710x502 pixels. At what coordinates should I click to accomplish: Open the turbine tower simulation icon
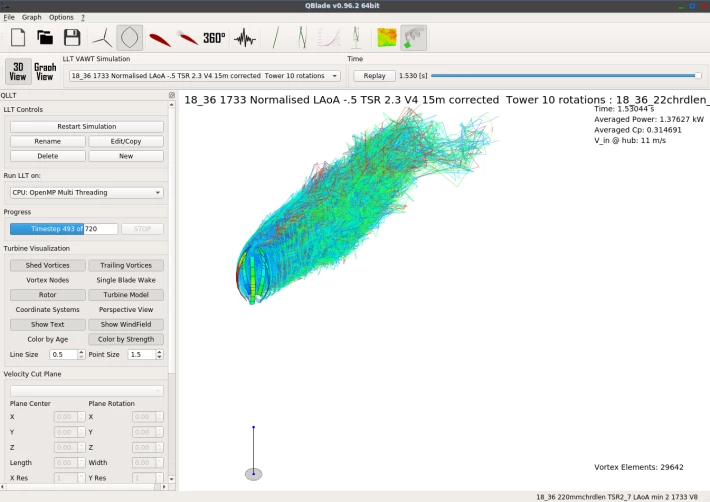[x=356, y=38]
